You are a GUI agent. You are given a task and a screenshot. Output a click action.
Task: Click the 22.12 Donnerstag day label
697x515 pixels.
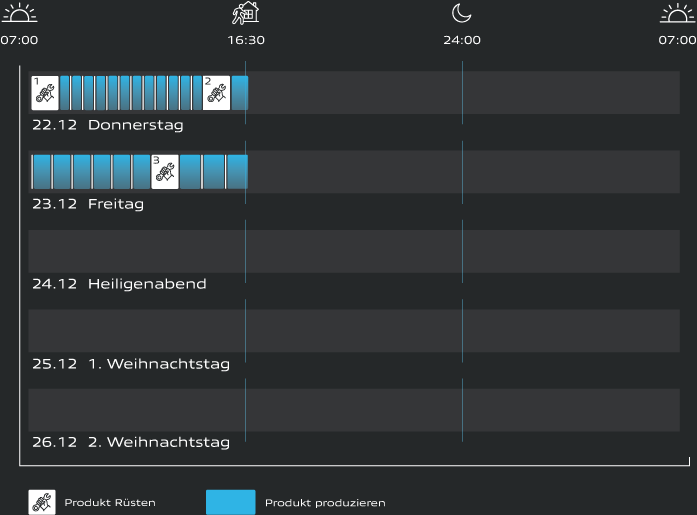pyautogui.click(x=107, y=125)
